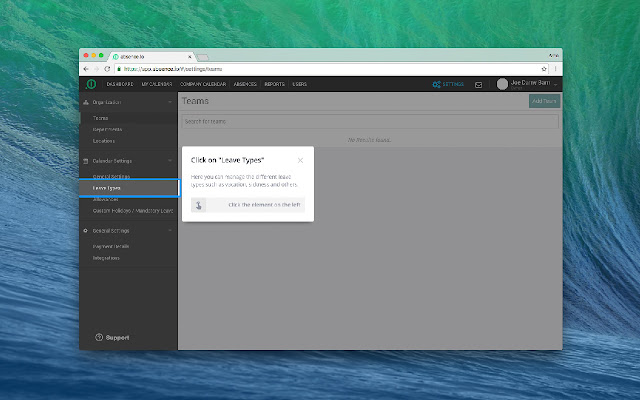Click the Add Team button
The width and height of the screenshot is (640, 400).
click(x=544, y=101)
